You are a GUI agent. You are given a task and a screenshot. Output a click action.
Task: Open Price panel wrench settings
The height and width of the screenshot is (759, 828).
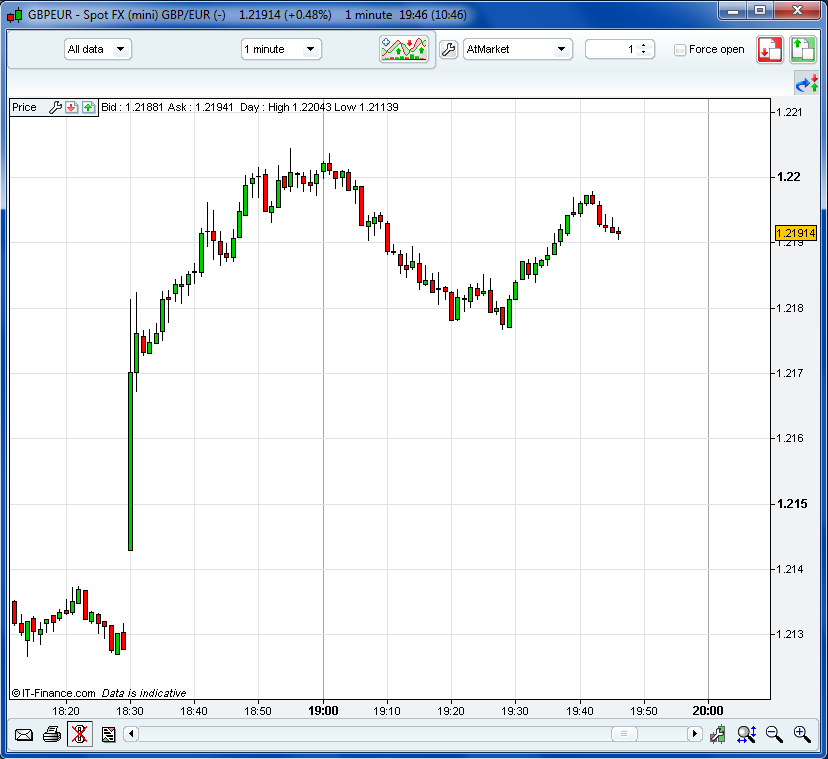(x=55, y=107)
